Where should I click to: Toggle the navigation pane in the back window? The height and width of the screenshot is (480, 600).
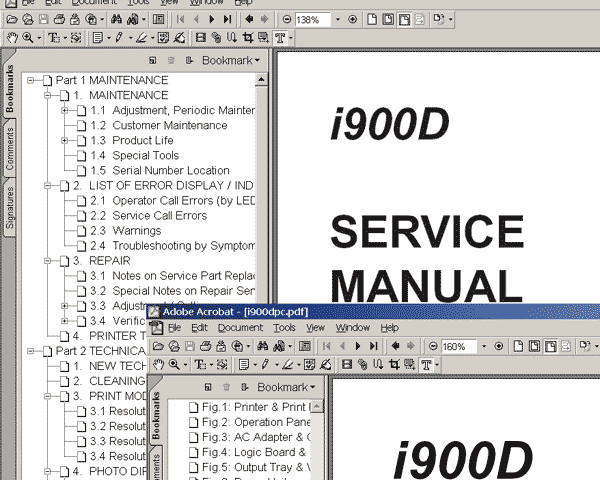158,19
